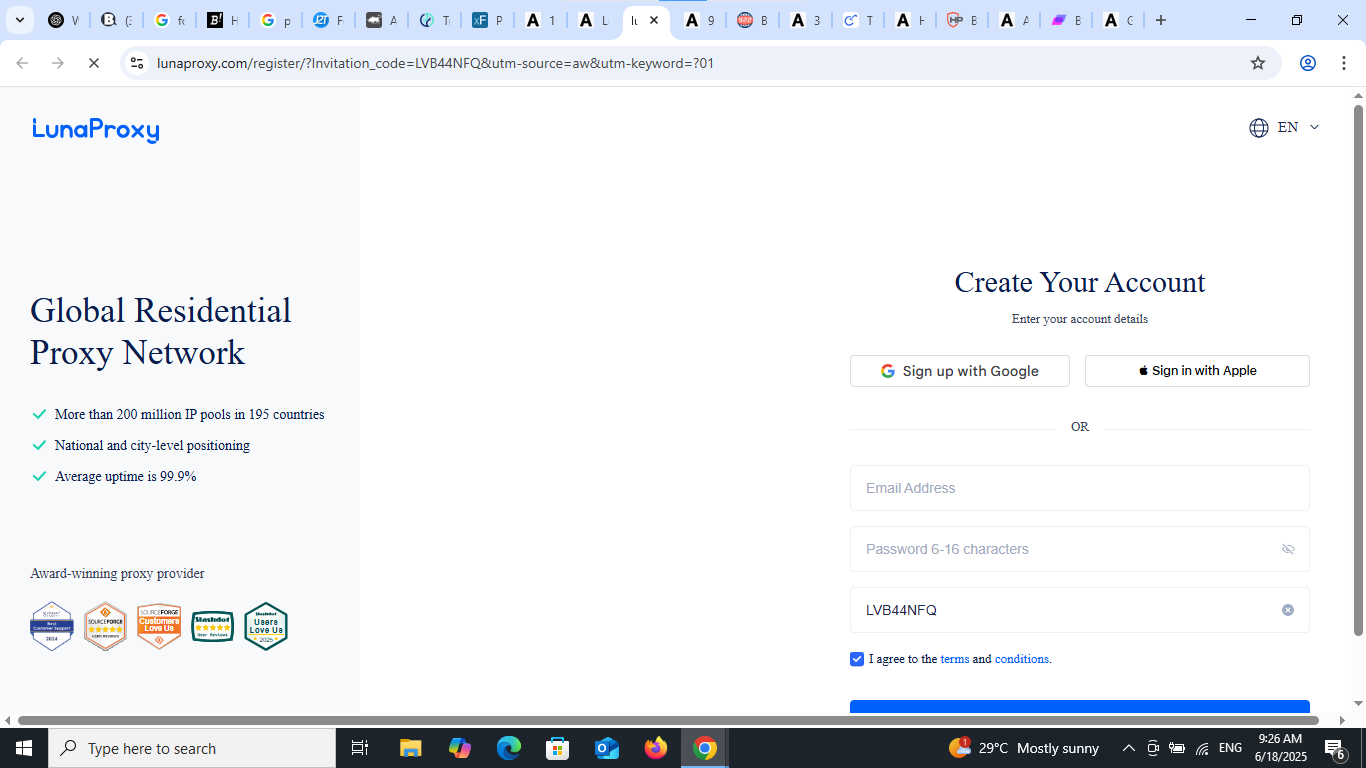
Task: Click the horizontal page scrollbar
Action: tap(668, 720)
